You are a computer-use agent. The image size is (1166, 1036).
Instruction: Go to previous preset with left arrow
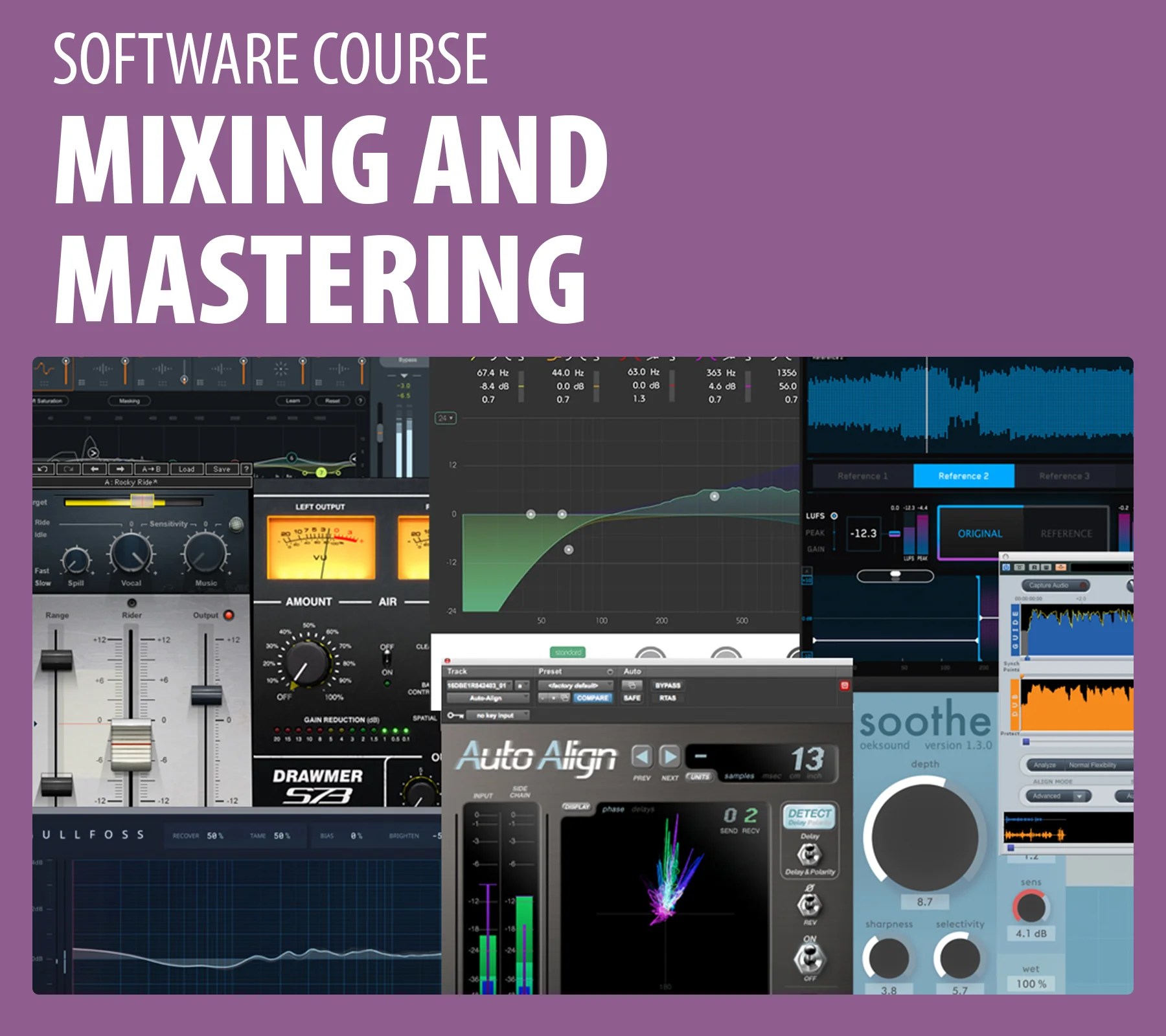point(95,468)
